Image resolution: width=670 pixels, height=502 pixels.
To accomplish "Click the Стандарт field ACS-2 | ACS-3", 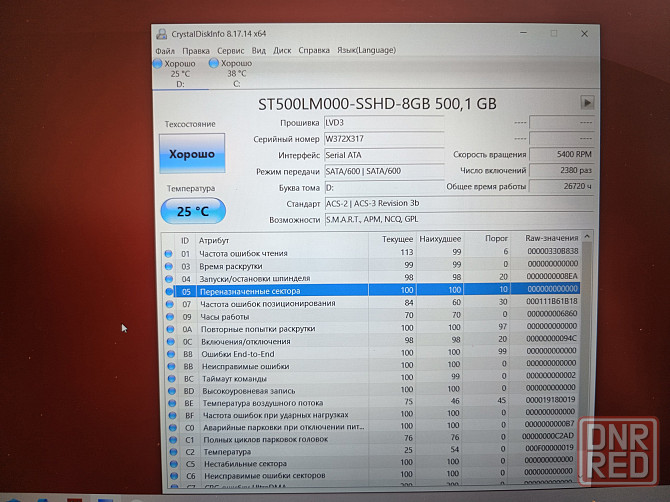I will [459, 203].
